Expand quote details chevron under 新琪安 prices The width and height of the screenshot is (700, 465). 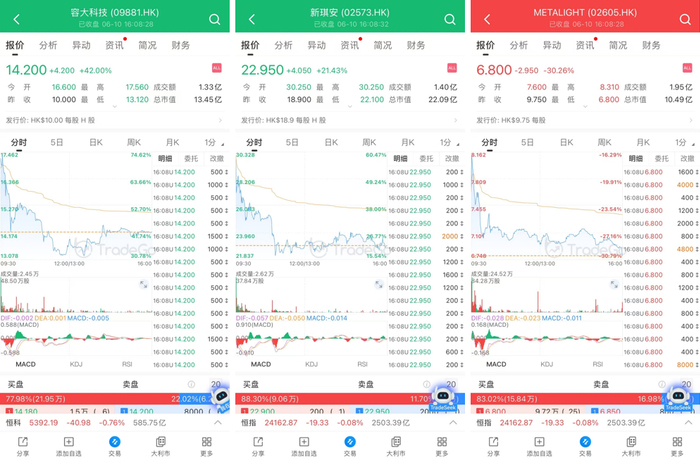350,107
